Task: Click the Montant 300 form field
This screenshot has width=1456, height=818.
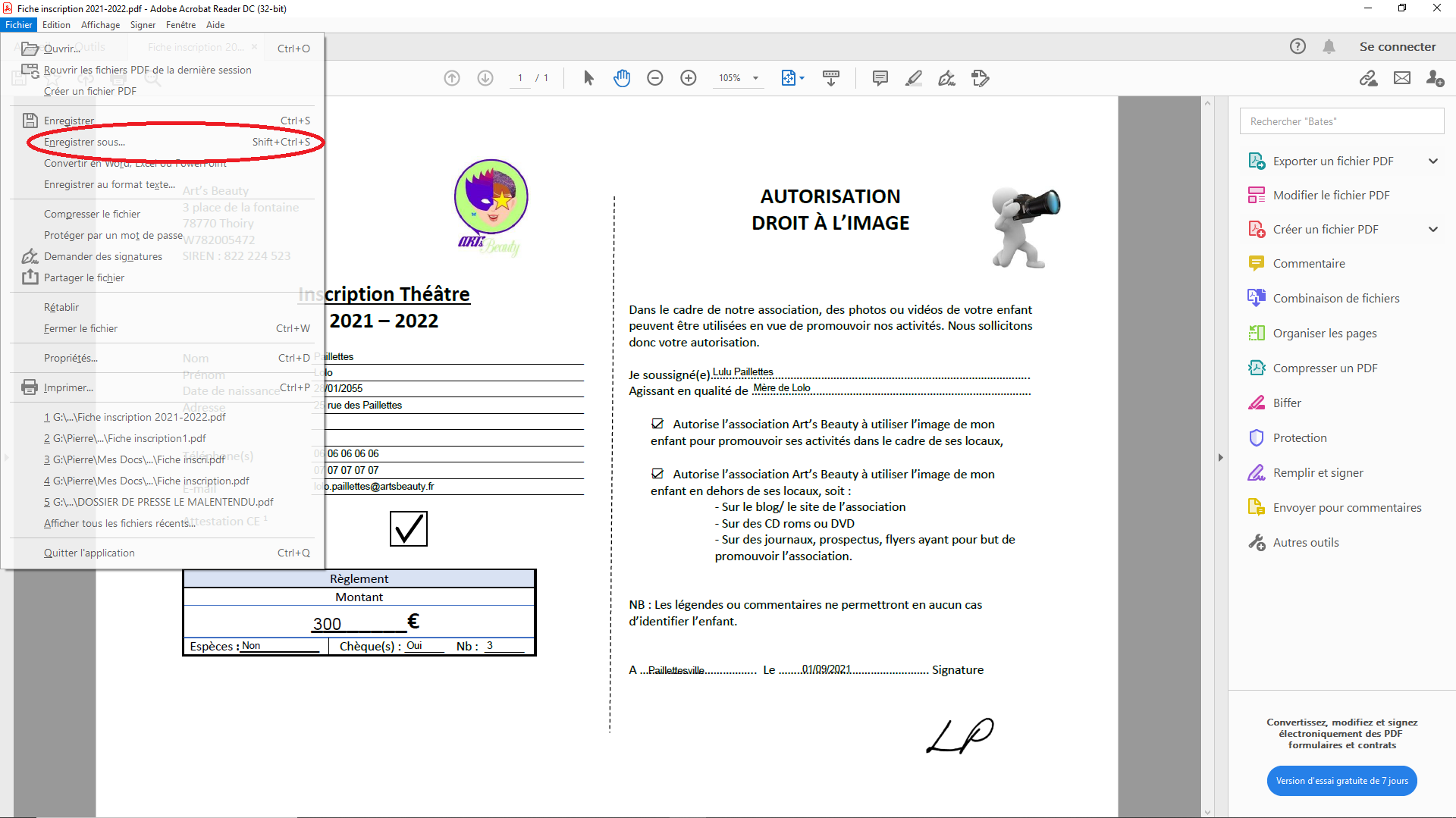Action: coord(359,624)
